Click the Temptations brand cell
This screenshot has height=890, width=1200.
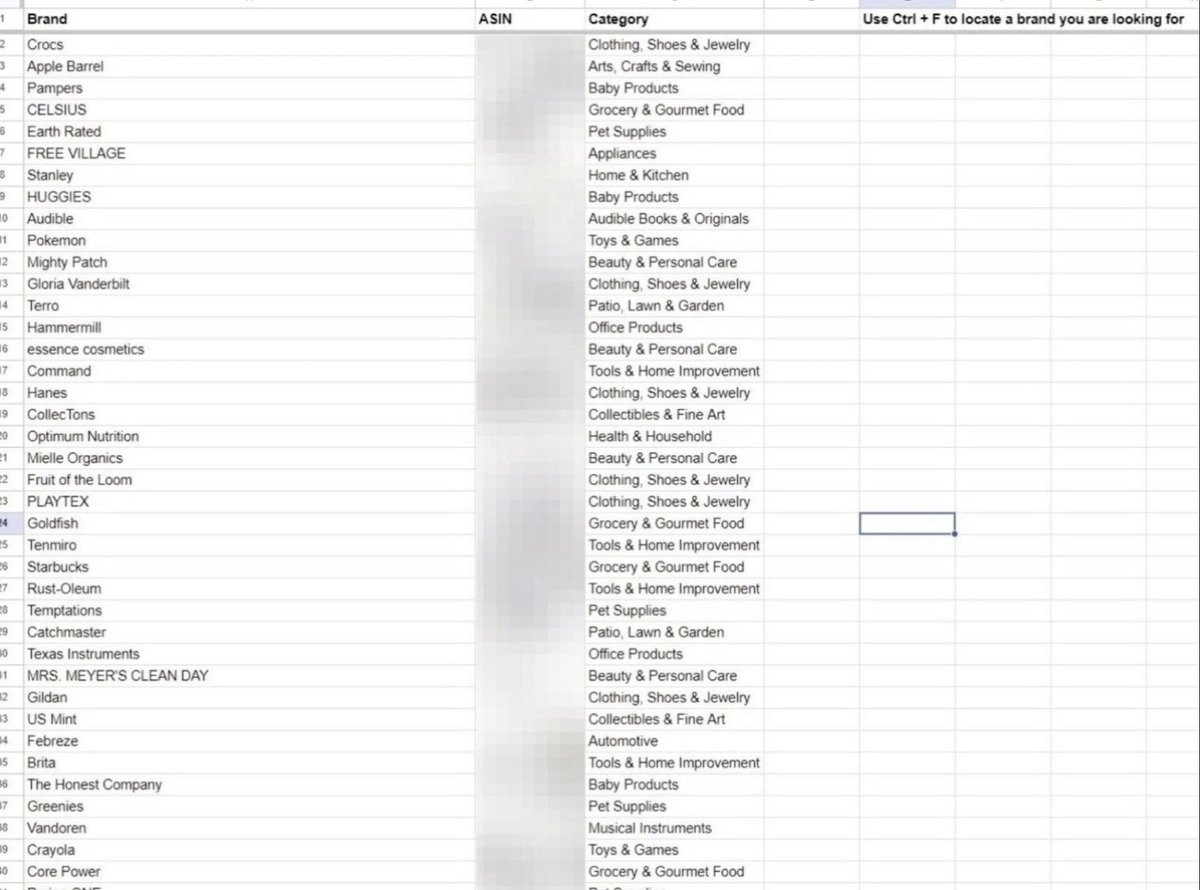(x=247, y=610)
